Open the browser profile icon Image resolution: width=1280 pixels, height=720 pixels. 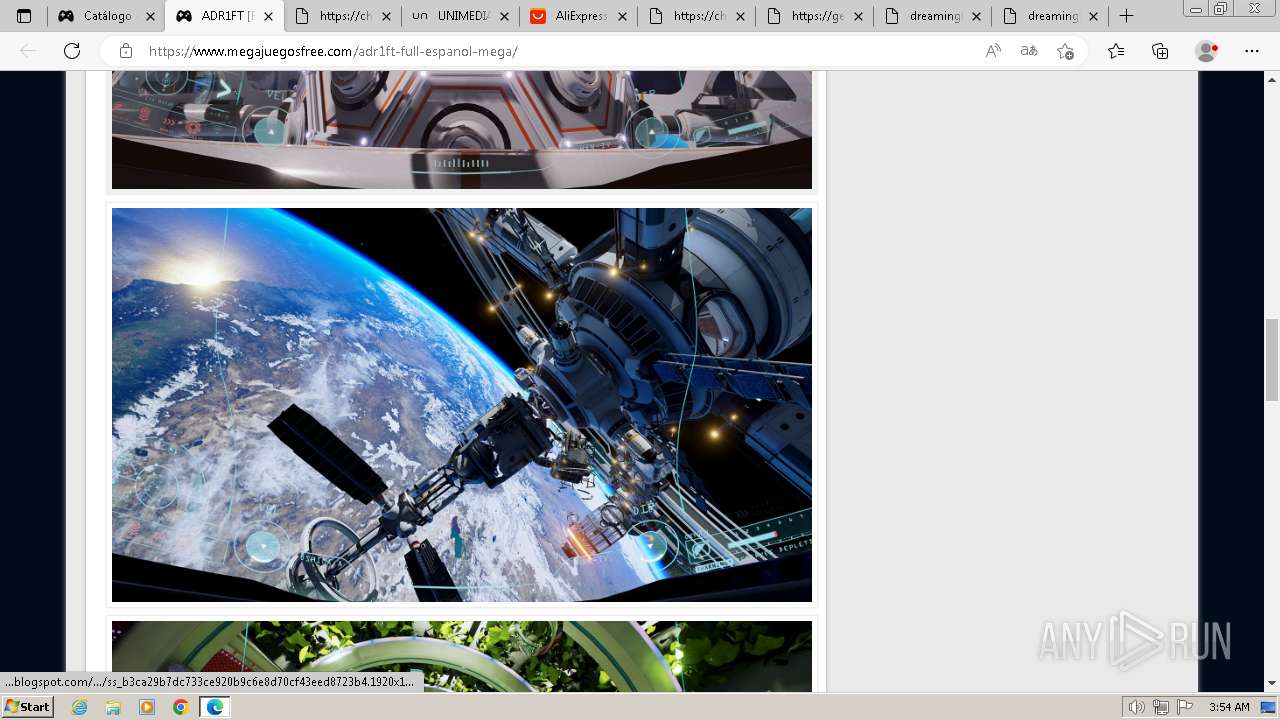(x=1207, y=51)
